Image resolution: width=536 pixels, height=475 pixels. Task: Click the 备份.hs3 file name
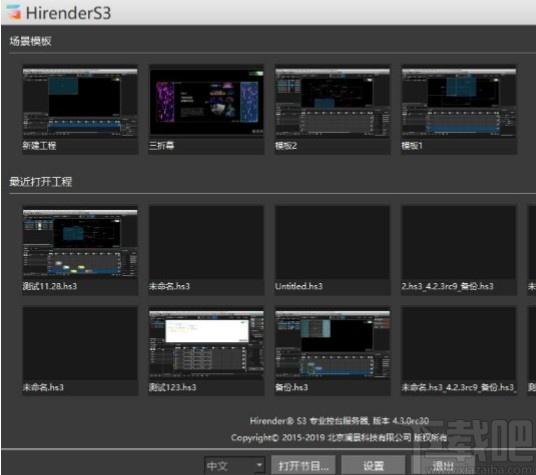(292, 387)
